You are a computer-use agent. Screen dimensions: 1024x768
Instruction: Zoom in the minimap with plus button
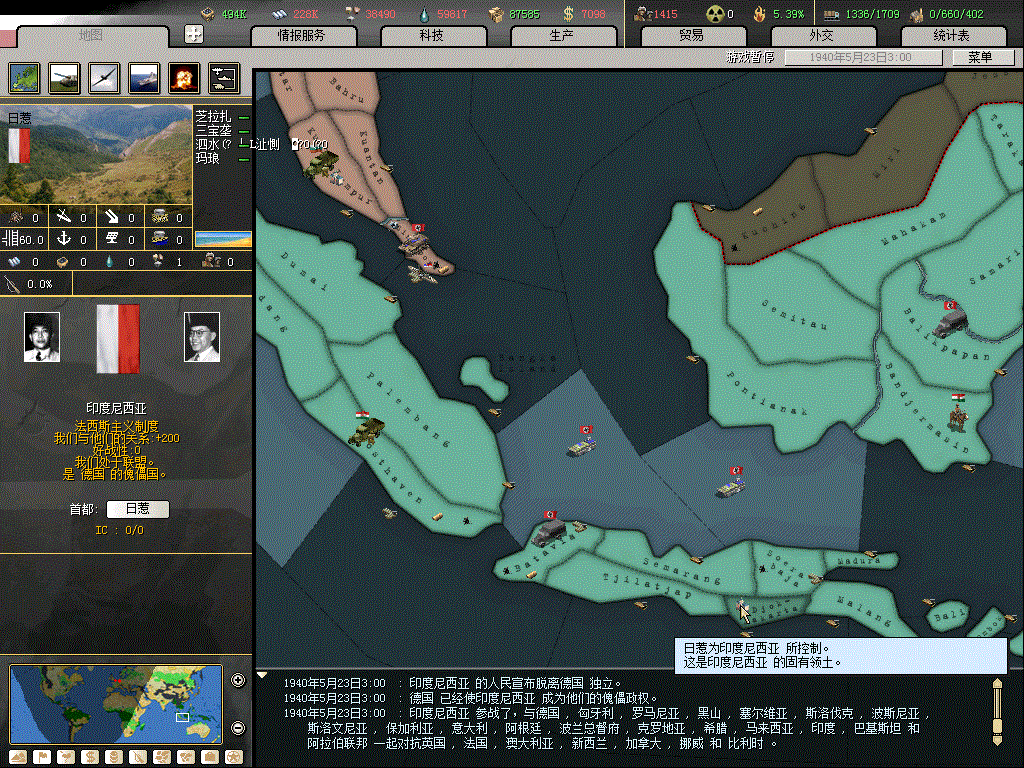coord(238,681)
